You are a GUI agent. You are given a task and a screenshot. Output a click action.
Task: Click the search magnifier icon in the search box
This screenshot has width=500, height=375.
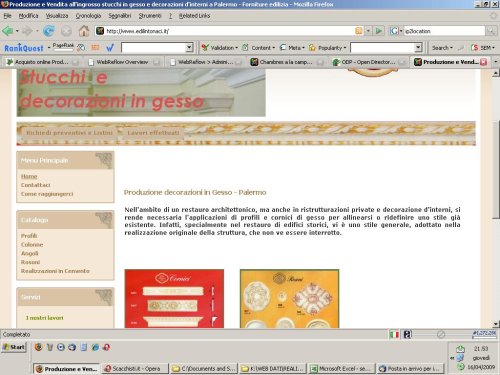tap(491, 31)
